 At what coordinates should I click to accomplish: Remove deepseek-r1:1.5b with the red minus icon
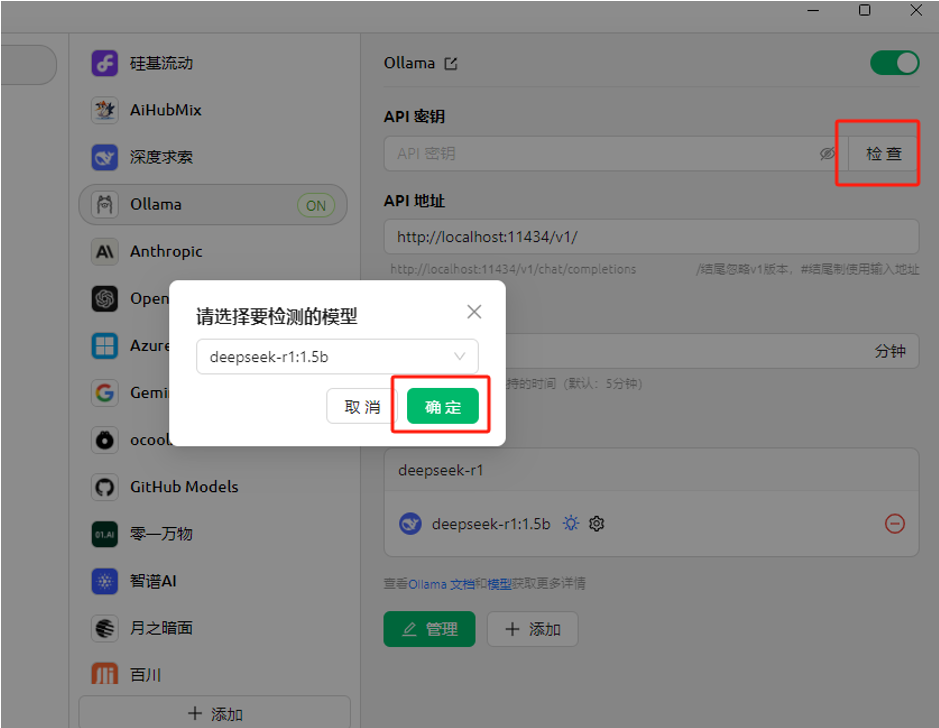(895, 524)
